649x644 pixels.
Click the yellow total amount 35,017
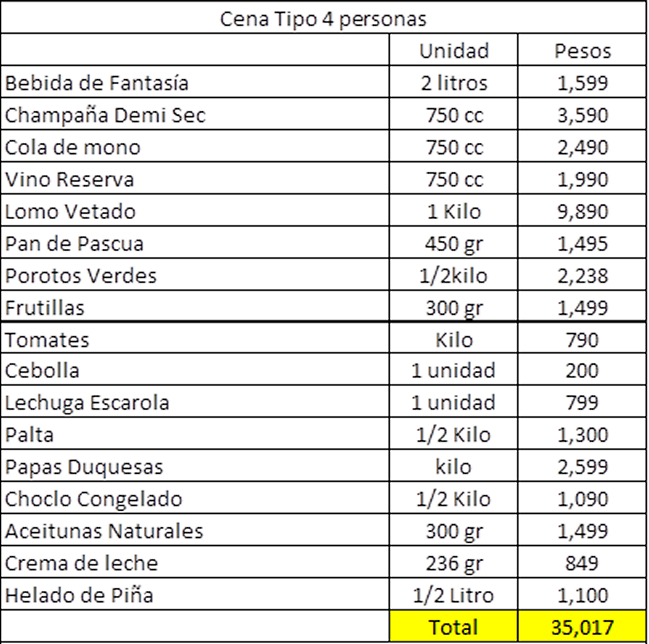(x=582, y=627)
